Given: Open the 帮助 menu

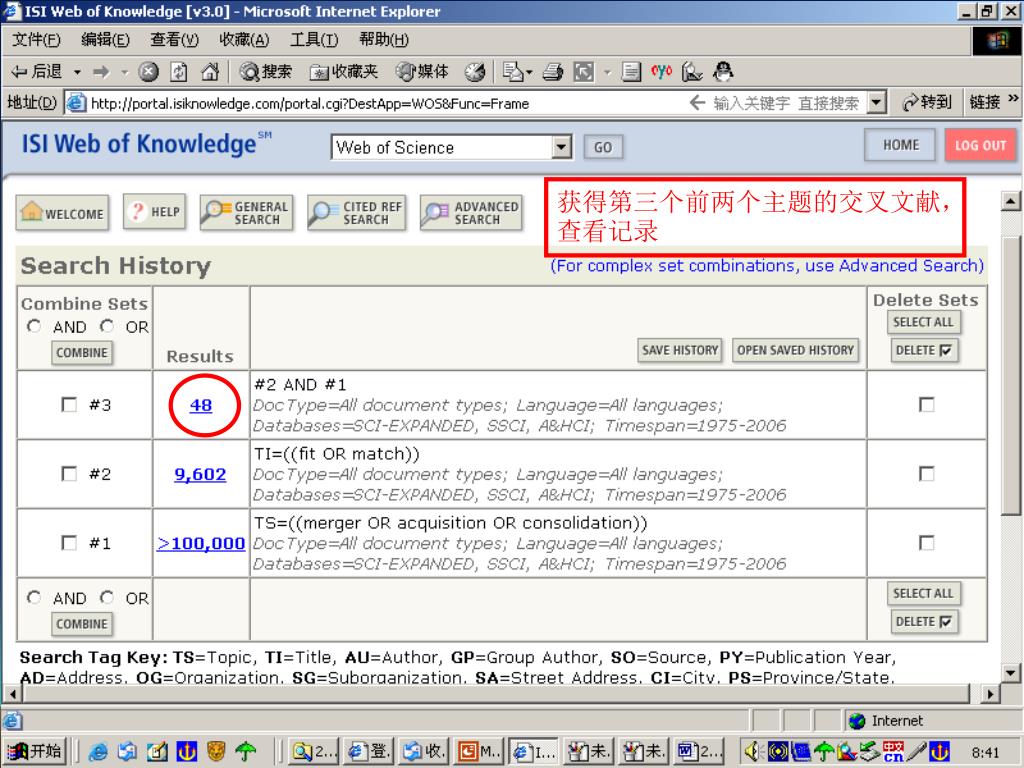Looking at the screenshot, I should click(x=384, y=40).
